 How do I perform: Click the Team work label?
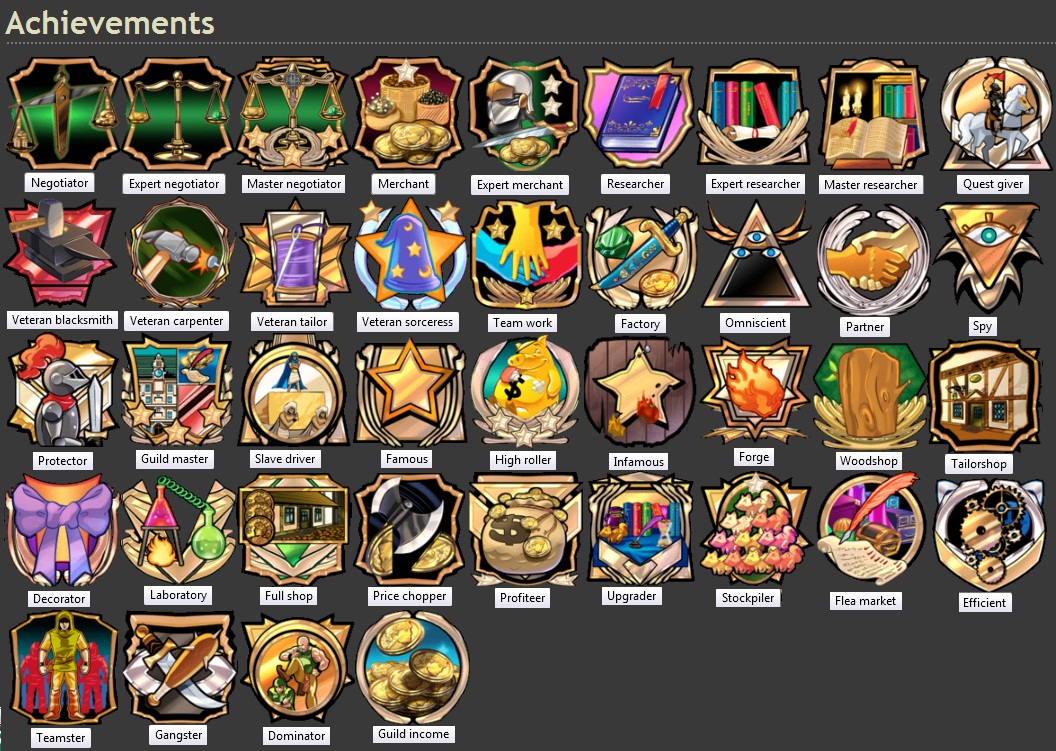coord(523,323)
